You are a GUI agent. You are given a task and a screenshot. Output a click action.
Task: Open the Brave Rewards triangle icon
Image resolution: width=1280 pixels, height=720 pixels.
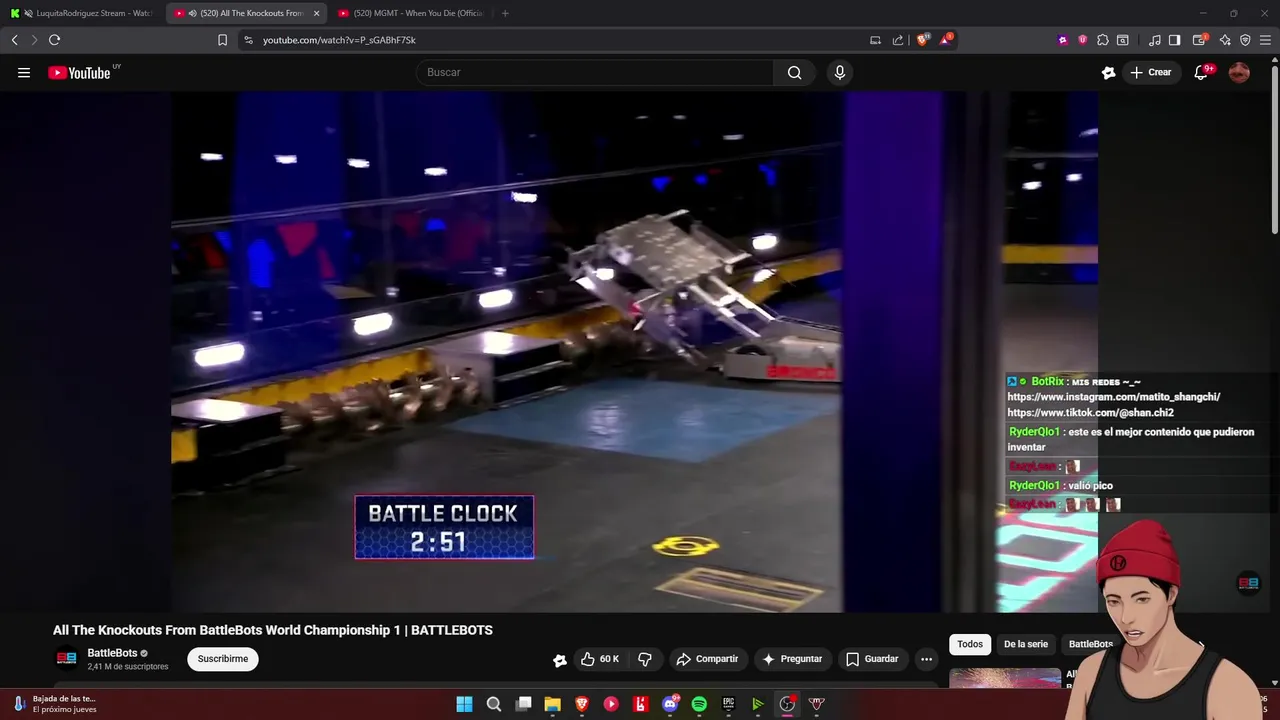(x=945, y=40)
